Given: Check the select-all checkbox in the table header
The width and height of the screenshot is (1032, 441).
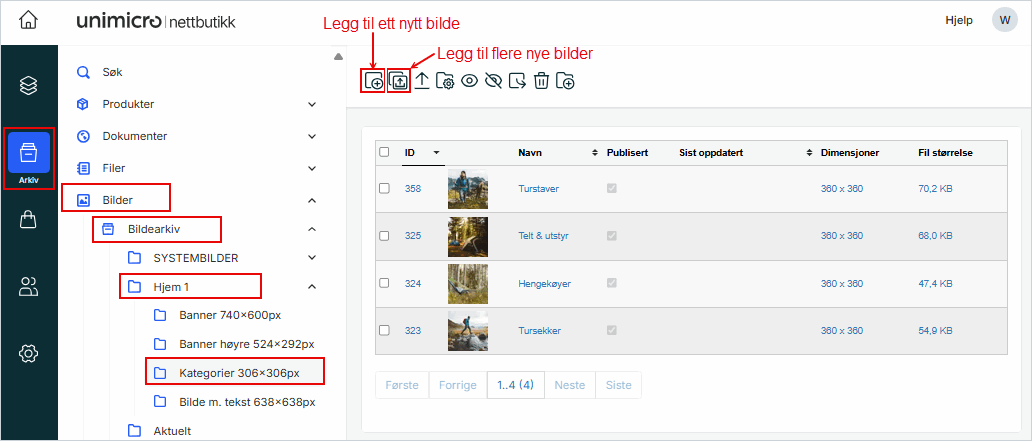Looking at the screenshot, I should click(384, 152).
